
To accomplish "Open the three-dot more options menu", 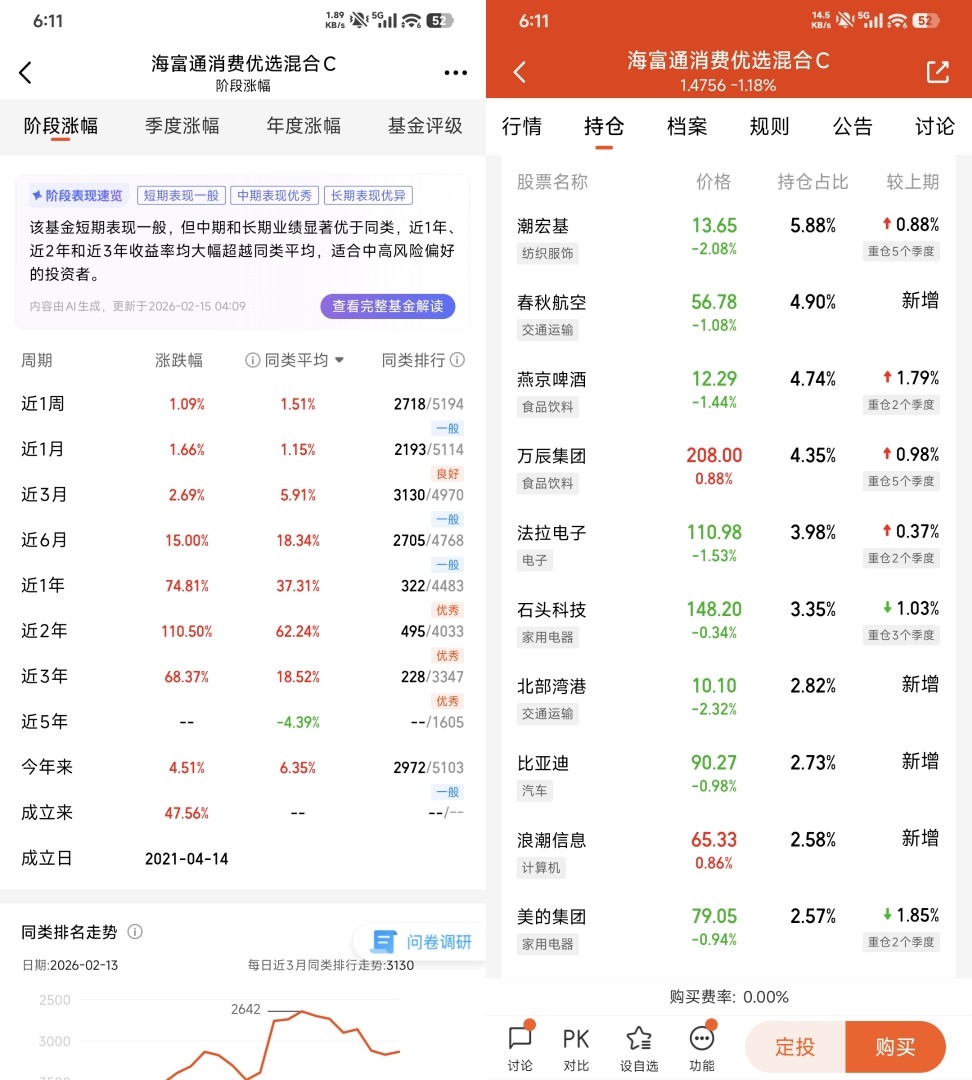I will click(455, 72).
